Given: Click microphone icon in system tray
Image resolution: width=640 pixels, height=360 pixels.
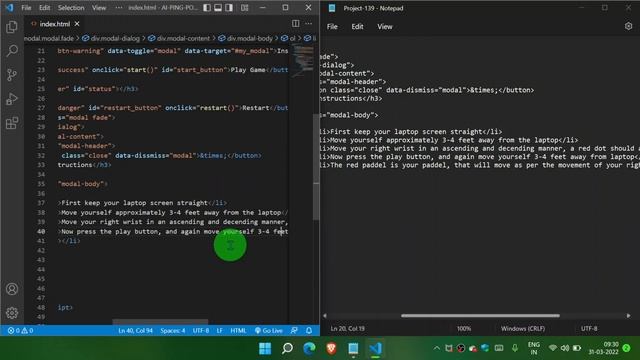Looking at the screenshot, I should [515, 348].
